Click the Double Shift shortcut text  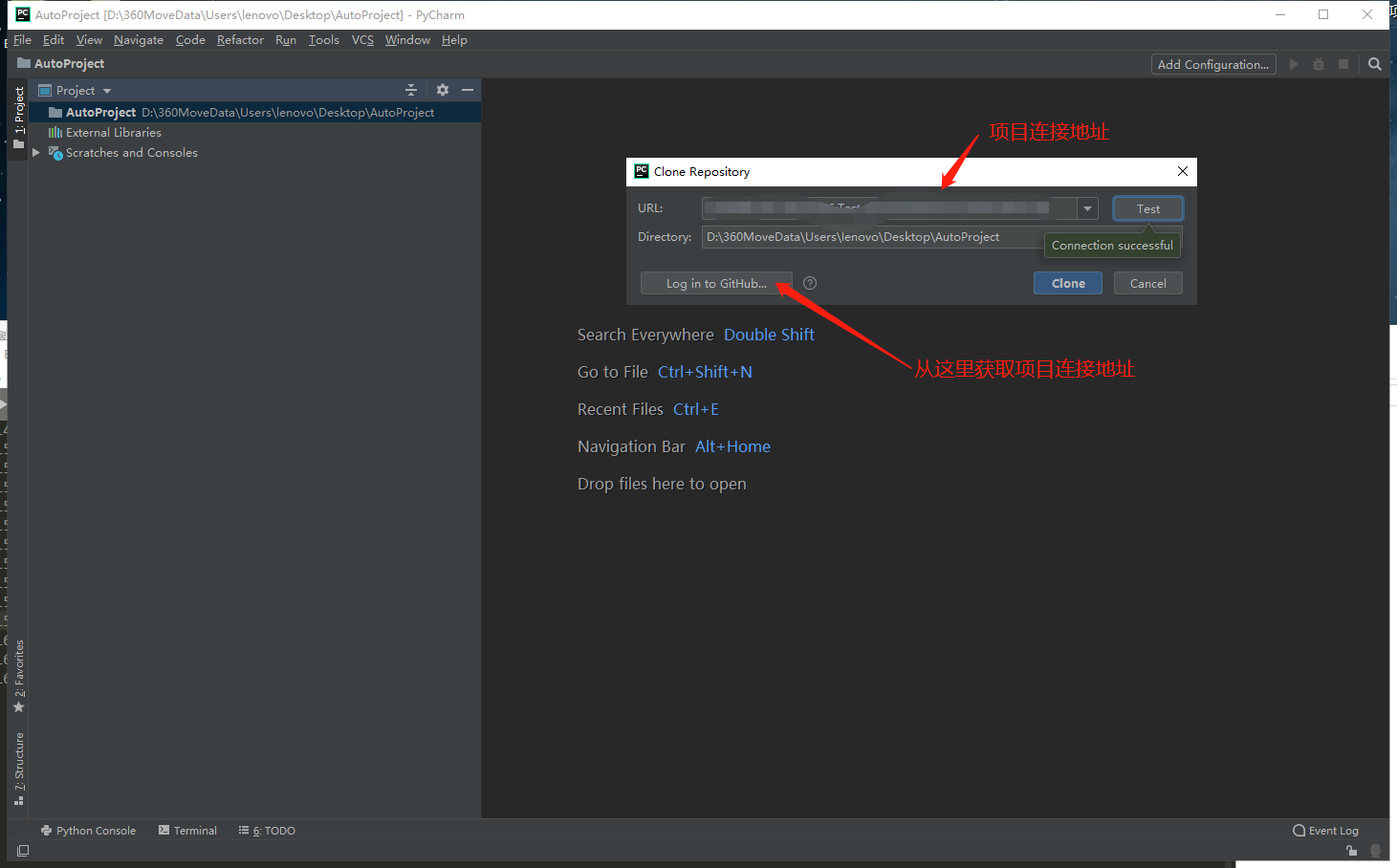click(x=769, y=335)
